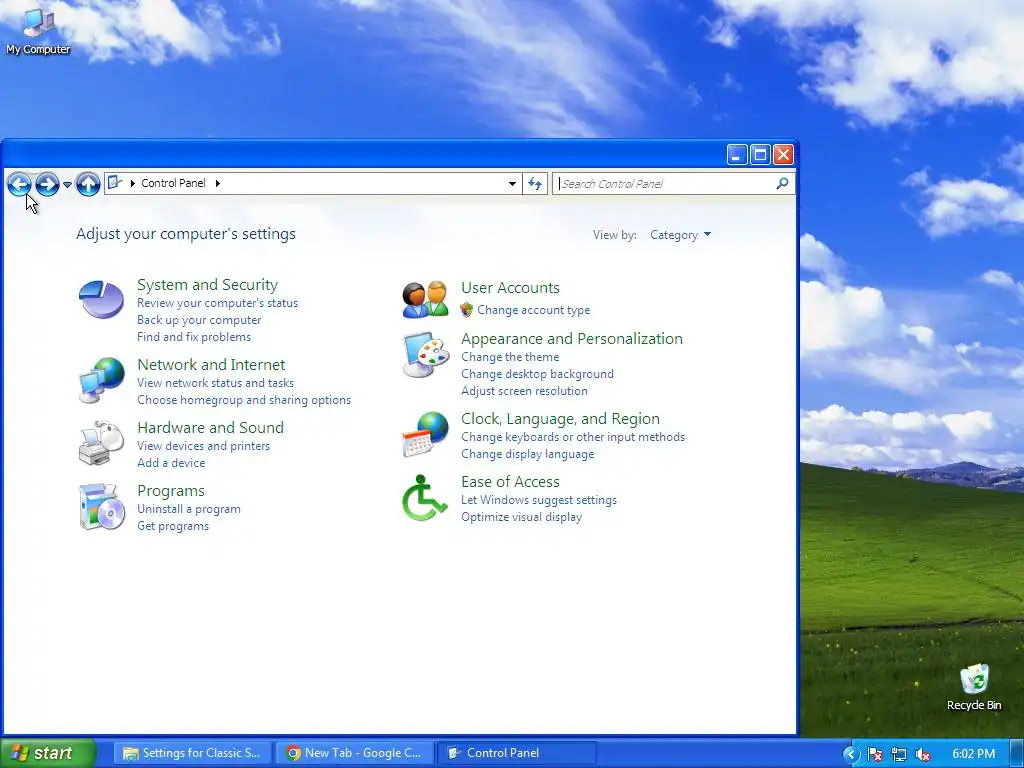1024x768 pixels.
Task: Open Network and Internet
Action: click(211, 364)
